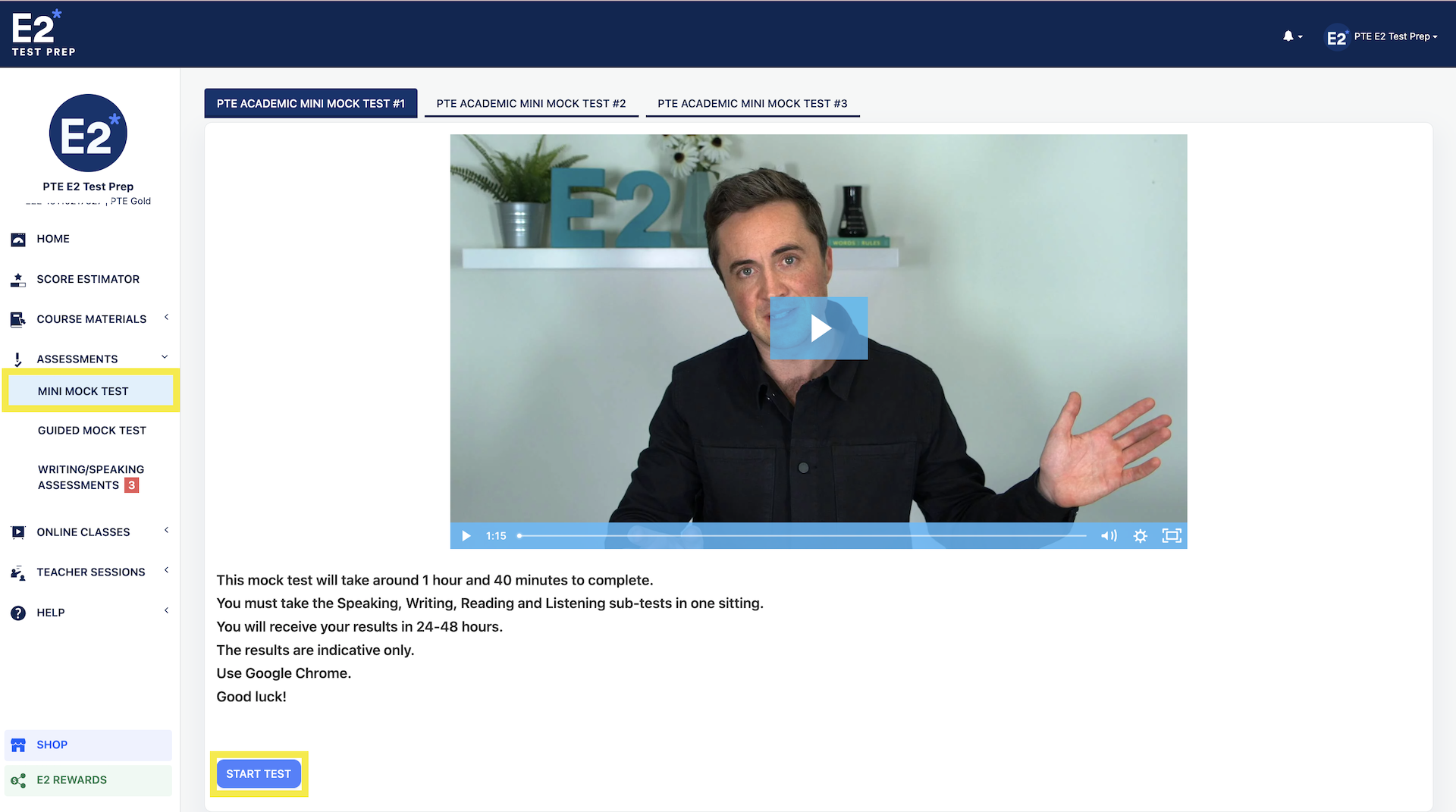Image resolution: width=1456 pixels, height=812 pixels.
Task: Enter fullscreen video mode
Action: [1172, 536]
